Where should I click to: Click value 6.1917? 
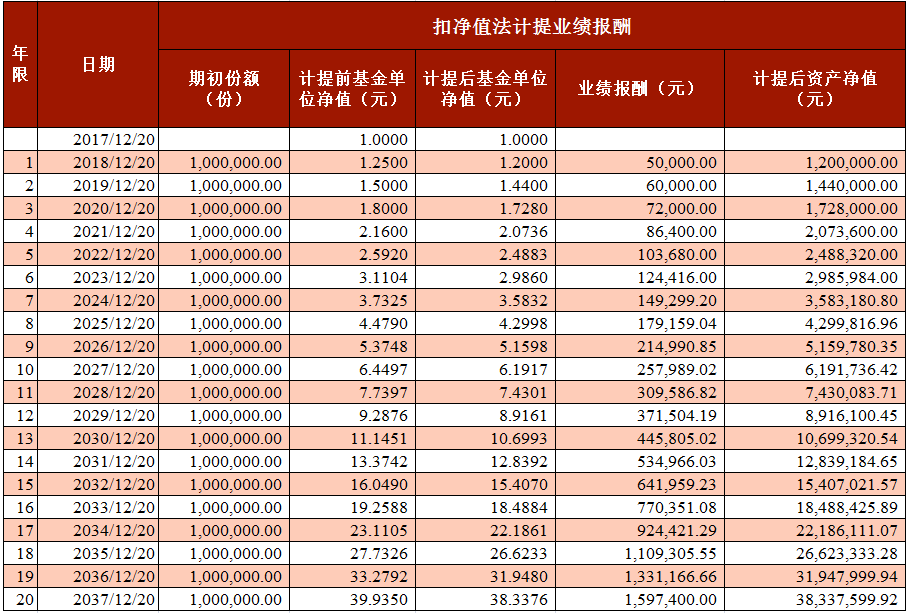pos(485,369)
